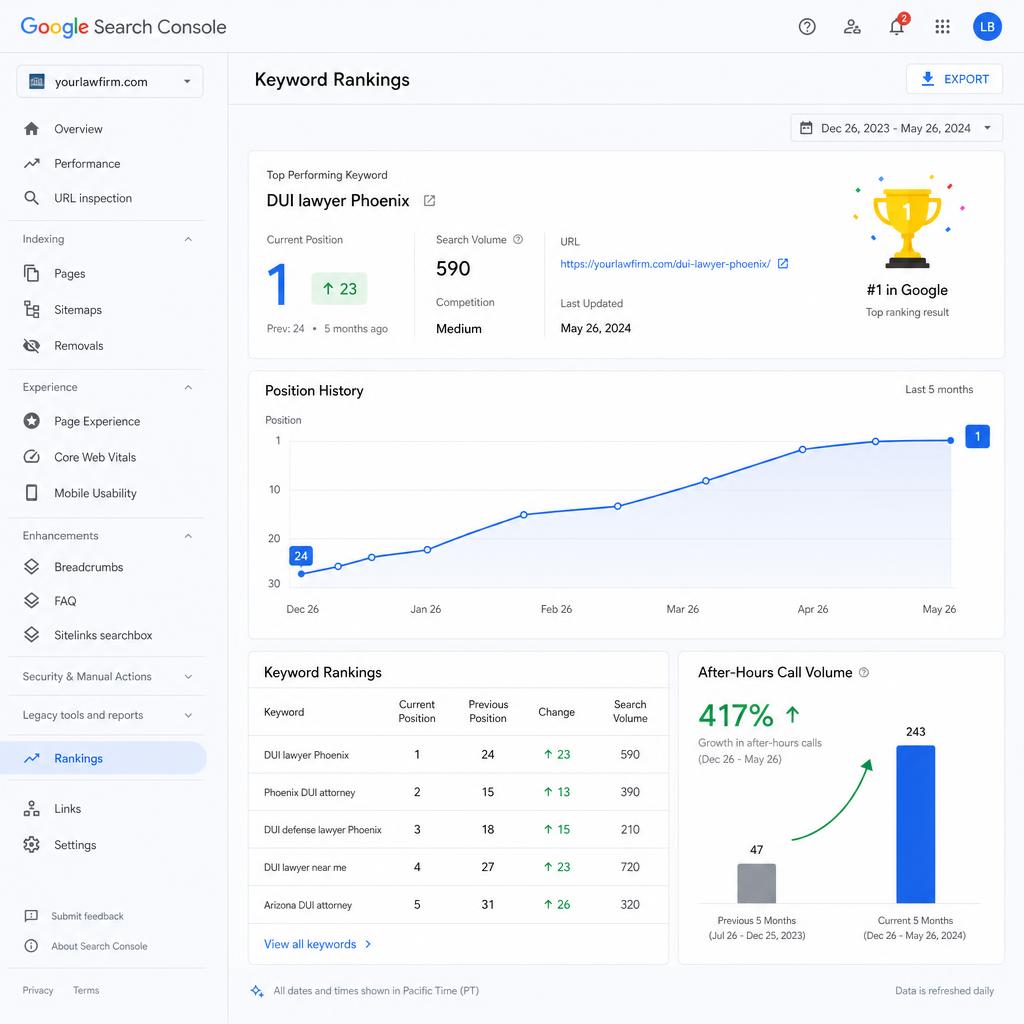
Task: Collapse the Indexing section
Action: (x=188, y=239)
